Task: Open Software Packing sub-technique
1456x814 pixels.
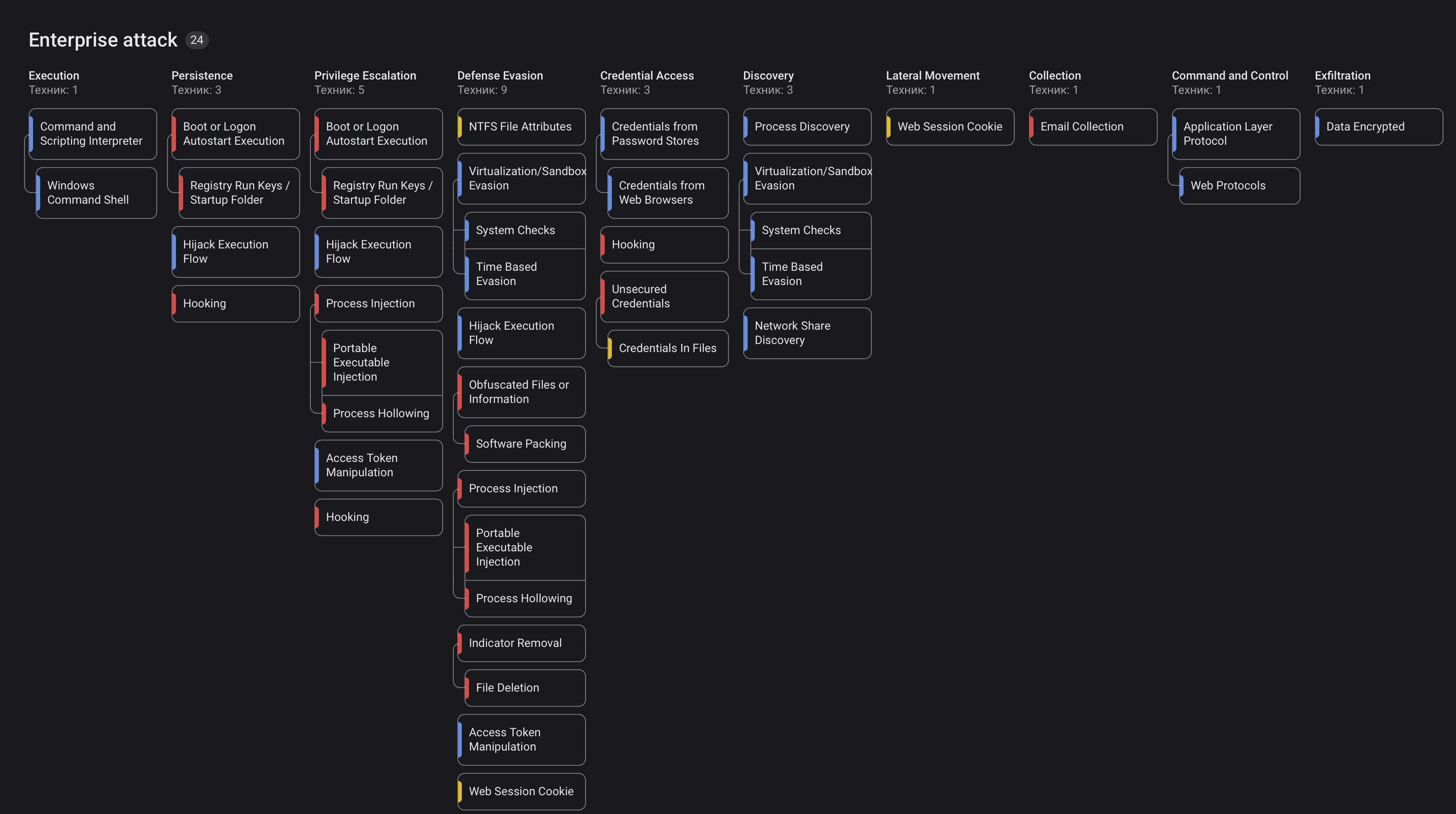Action: point(524,444)
